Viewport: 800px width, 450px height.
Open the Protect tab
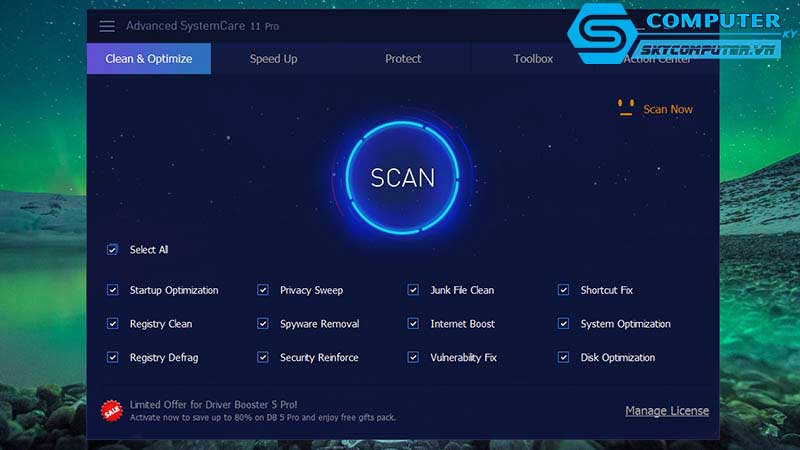click(403, 59)
